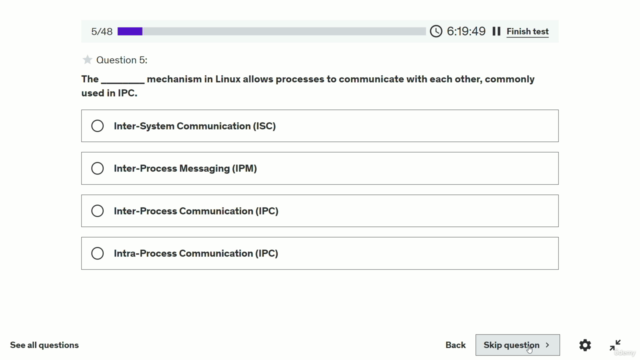Open See all questions
Screen dimensions: 640x360
(x=44, y=345)
